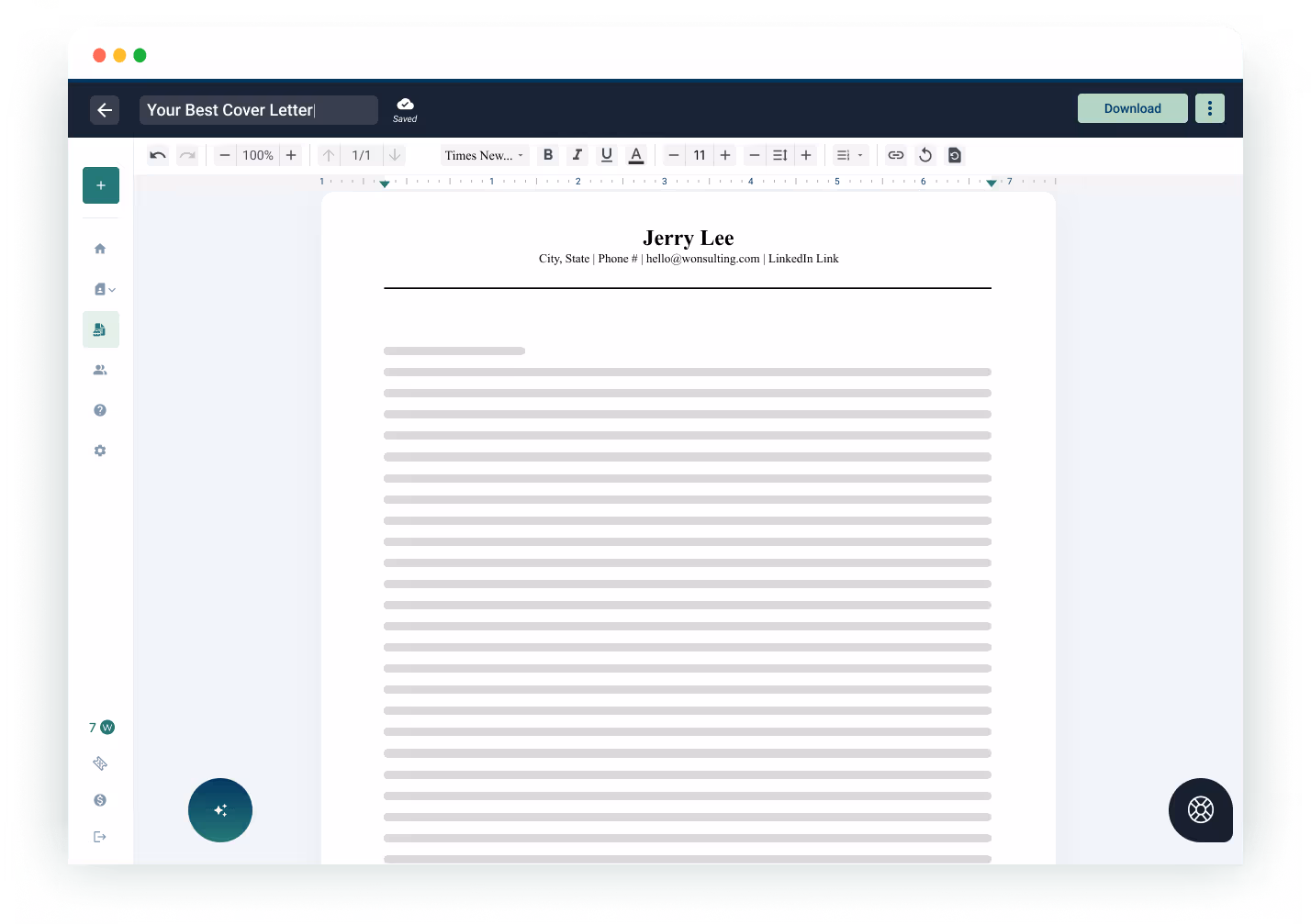Screen dimensions: 1311x924
Task: Create a new document with the plus icon
Action: pos(100,184)
